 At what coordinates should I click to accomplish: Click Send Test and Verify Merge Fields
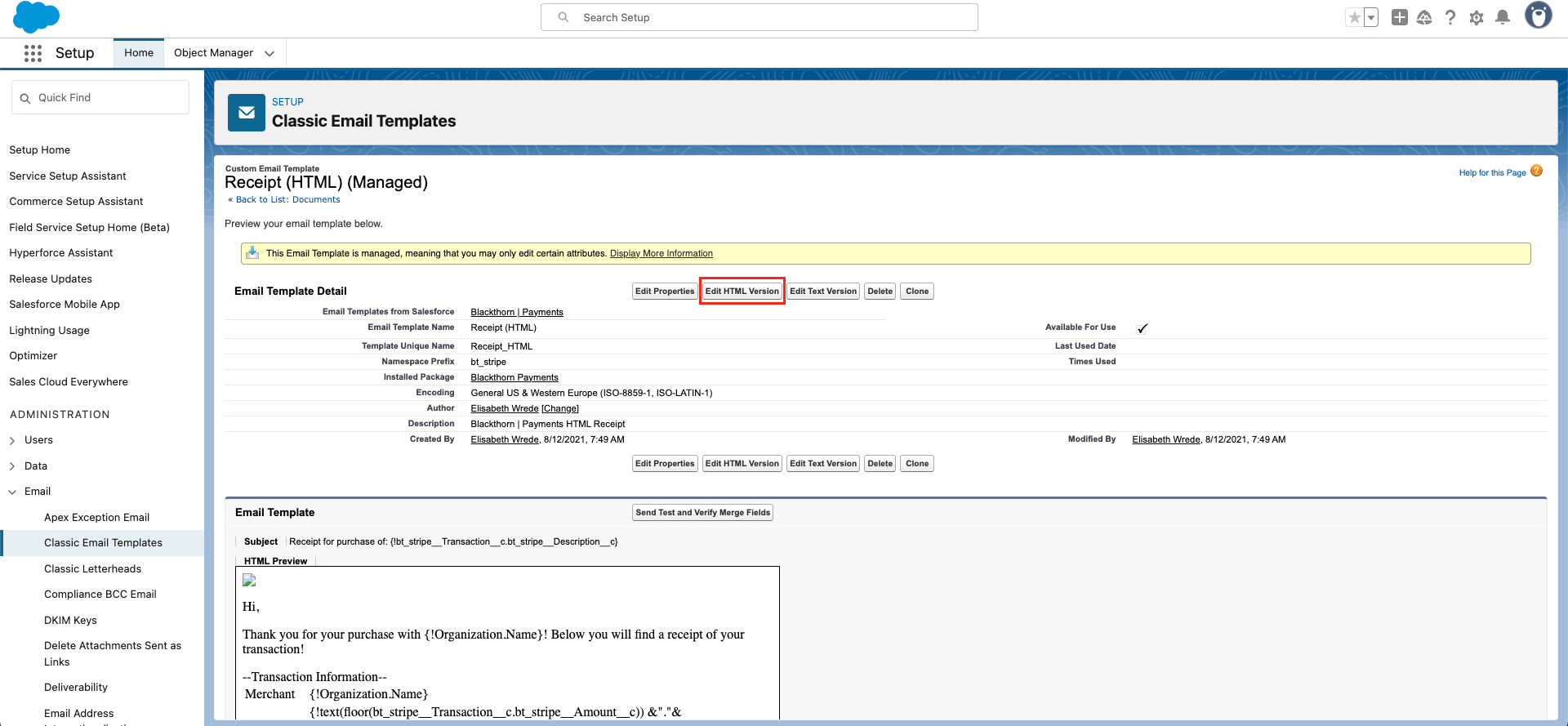pyautogui.click(x=703, y=513)
